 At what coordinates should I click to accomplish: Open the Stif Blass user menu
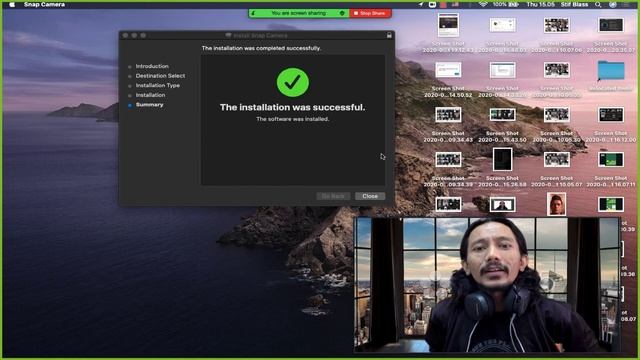click(x=574, y=4)
